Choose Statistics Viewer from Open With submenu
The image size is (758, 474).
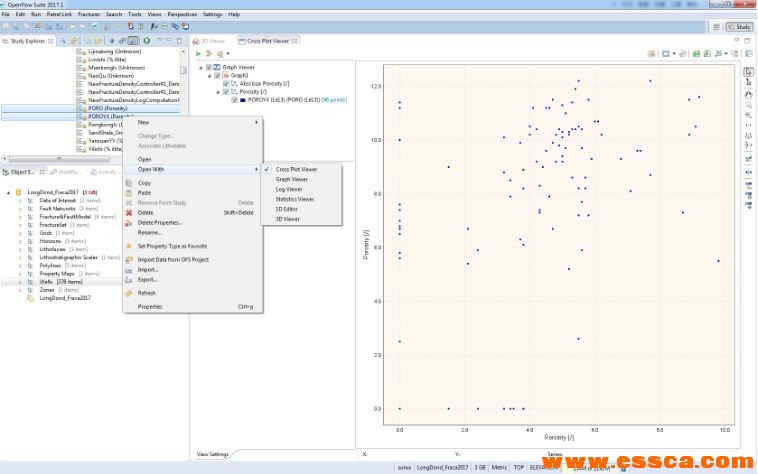click(x=294, y=199)
